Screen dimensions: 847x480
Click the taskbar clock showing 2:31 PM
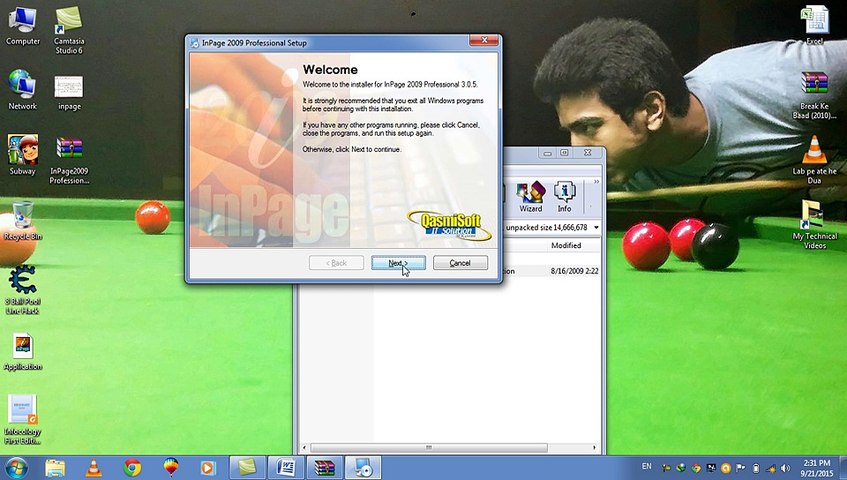pyautogui.click(x=815, y=467)
